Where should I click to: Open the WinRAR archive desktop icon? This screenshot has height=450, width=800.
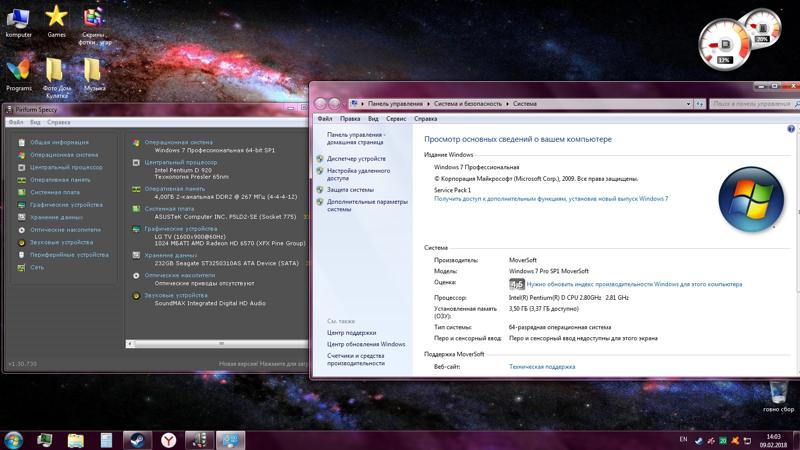[x=94, y=26]
